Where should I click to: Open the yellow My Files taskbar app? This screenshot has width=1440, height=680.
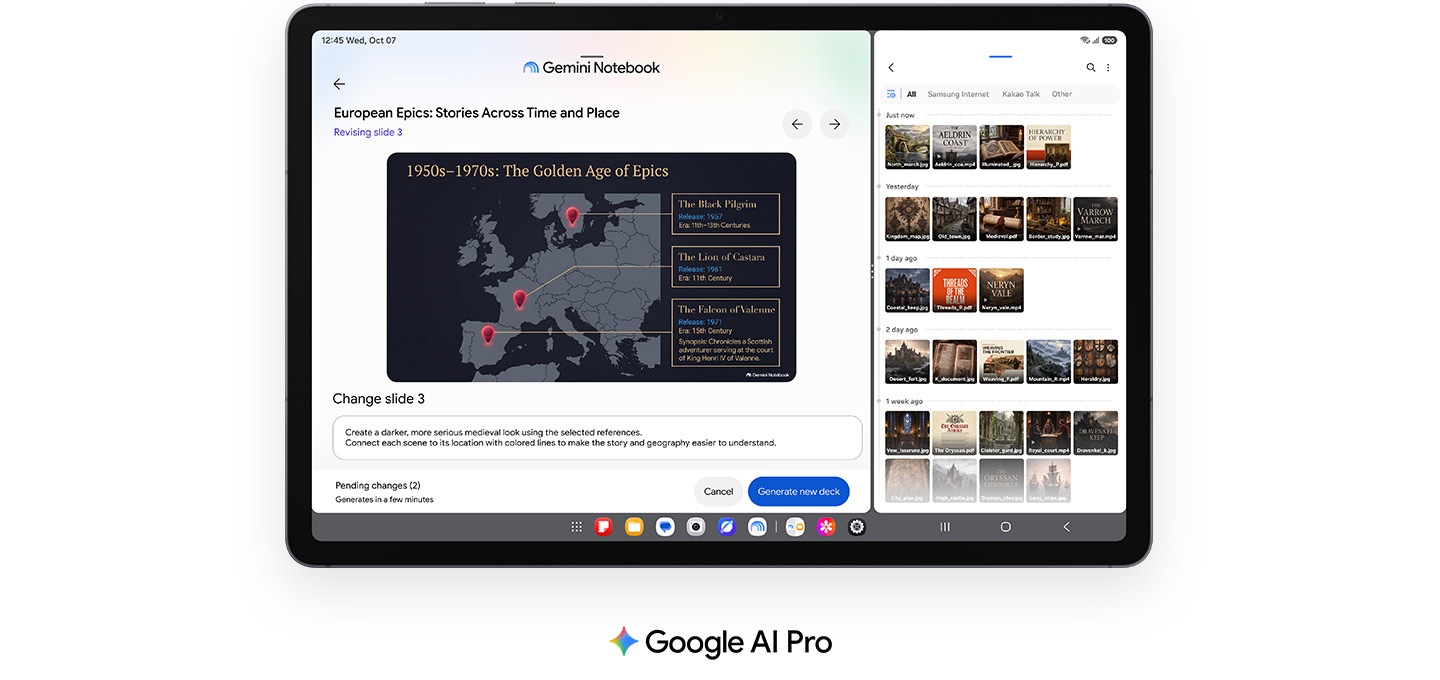point(634,527)
